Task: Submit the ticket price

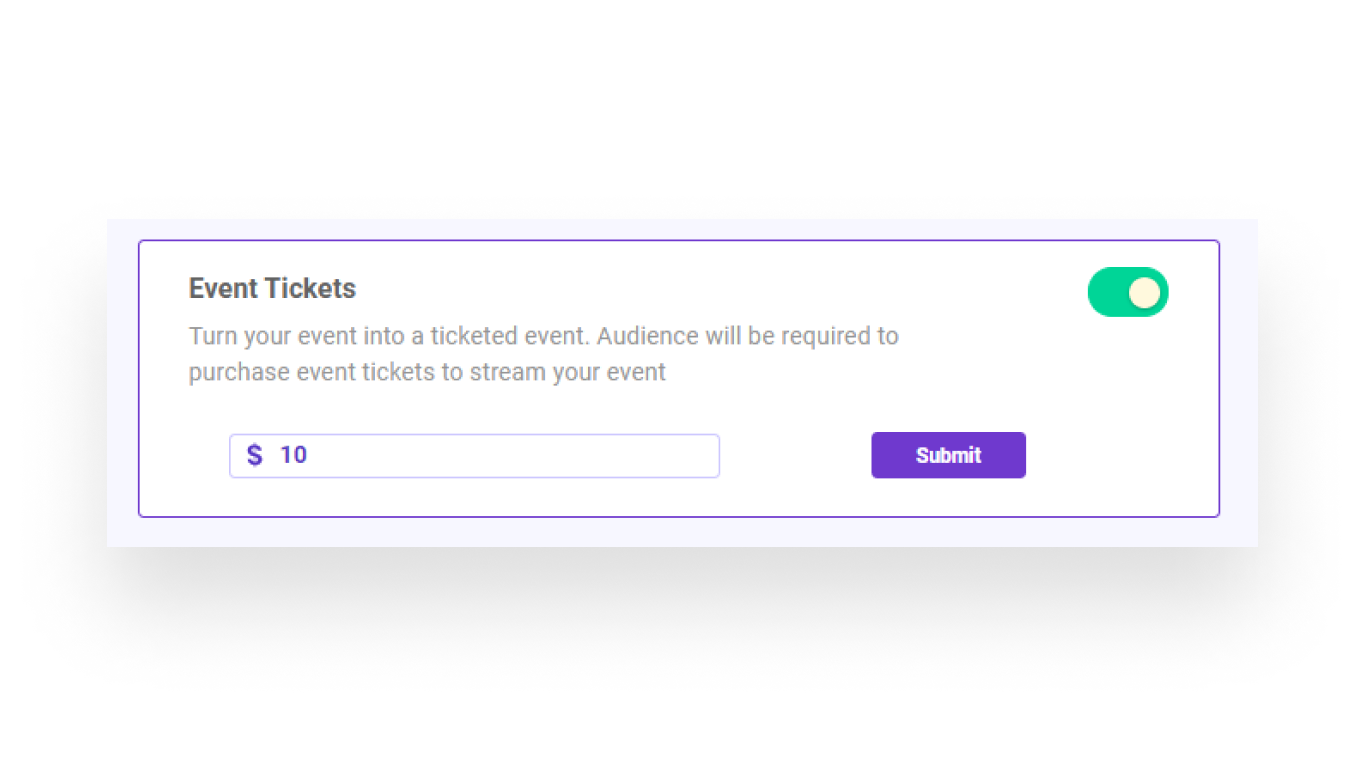Action: pos(948,455)
